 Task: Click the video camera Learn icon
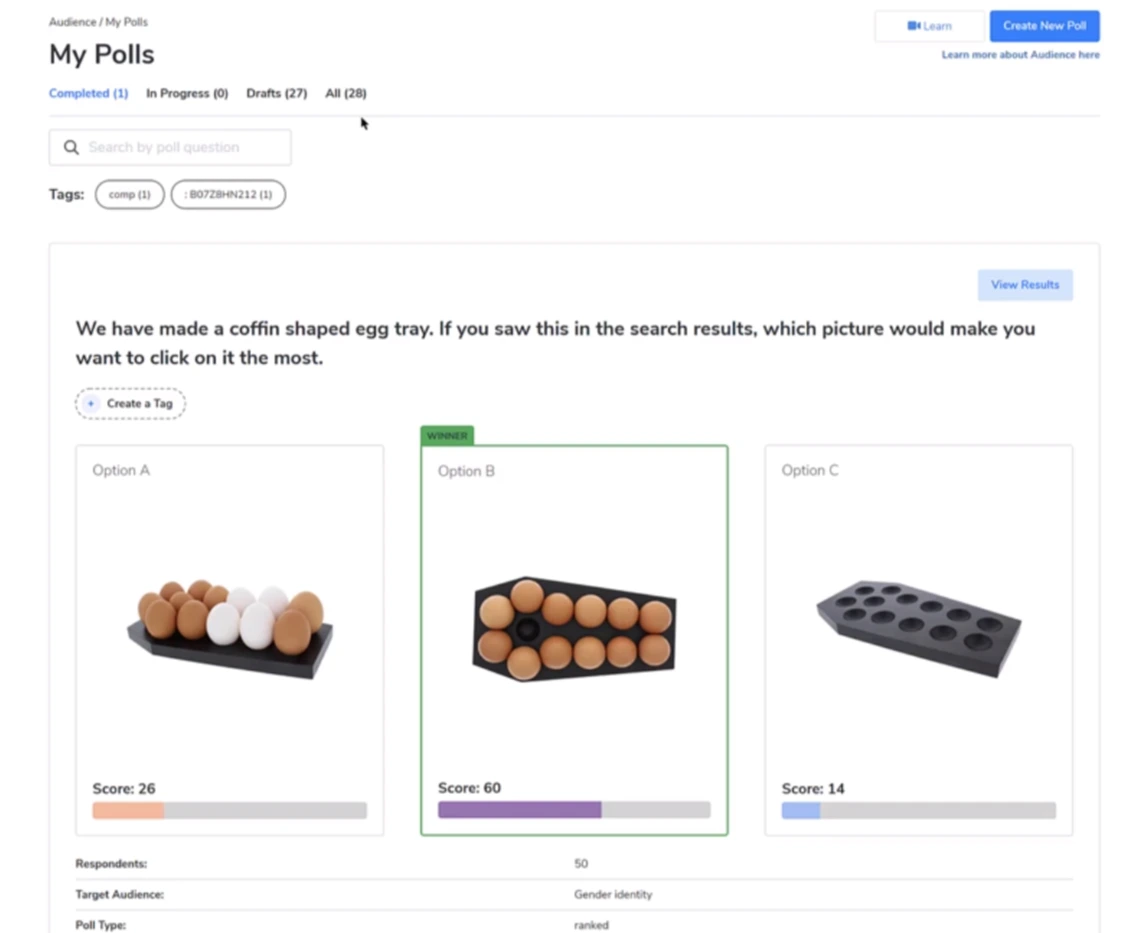click(x=913, y=26)
